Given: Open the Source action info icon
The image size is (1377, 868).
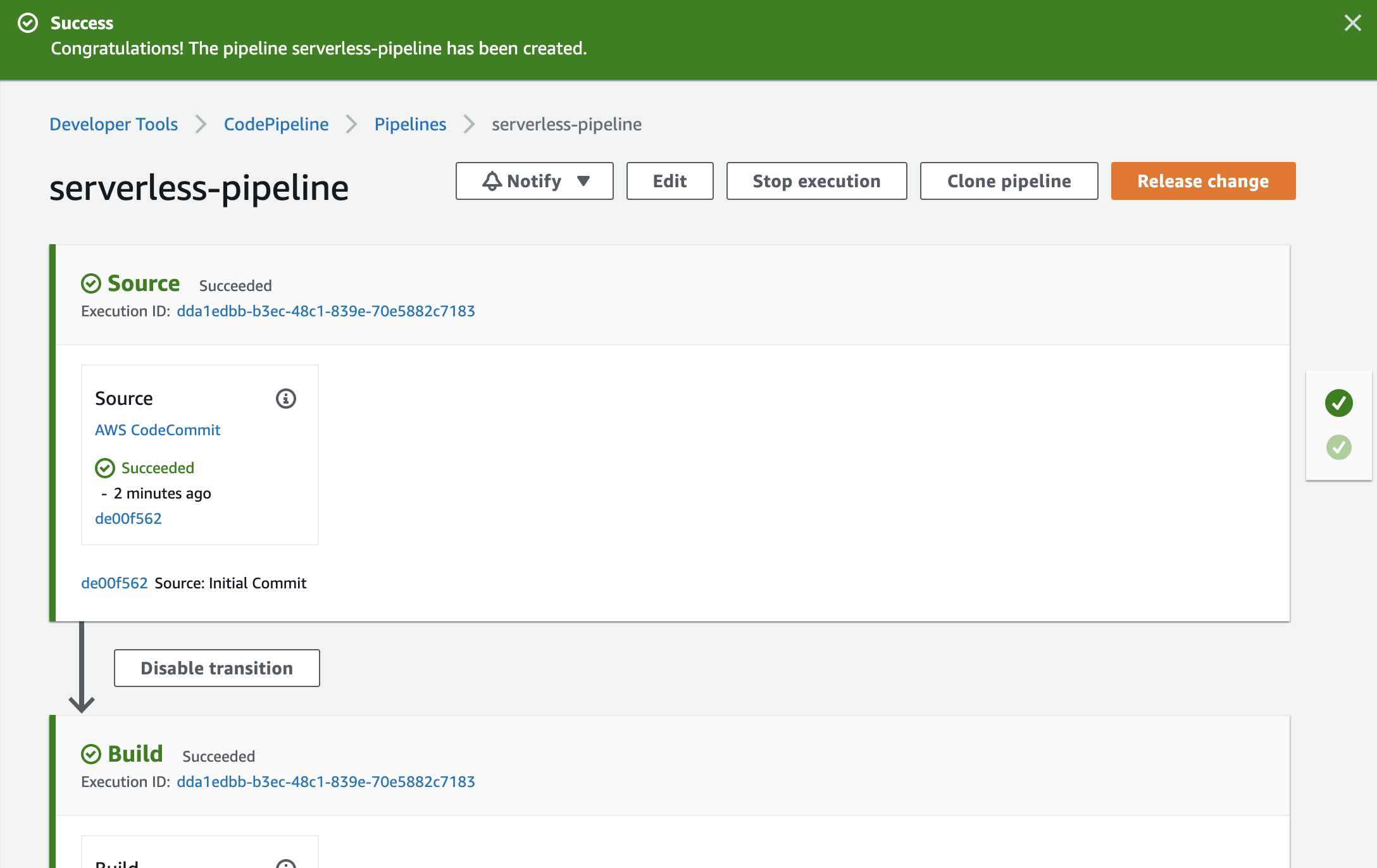Looking at the screenshot, I should point(286,399).
